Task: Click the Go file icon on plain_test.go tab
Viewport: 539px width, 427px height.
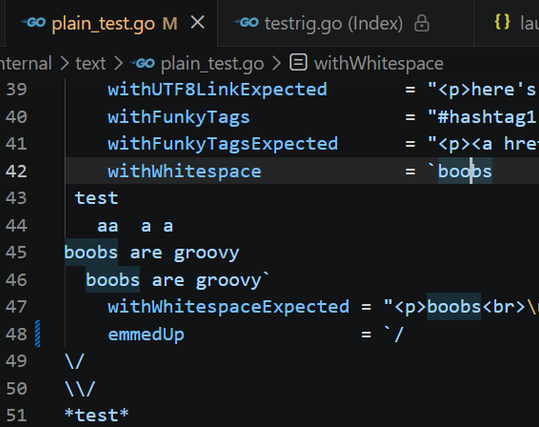Action: [33, 23]
